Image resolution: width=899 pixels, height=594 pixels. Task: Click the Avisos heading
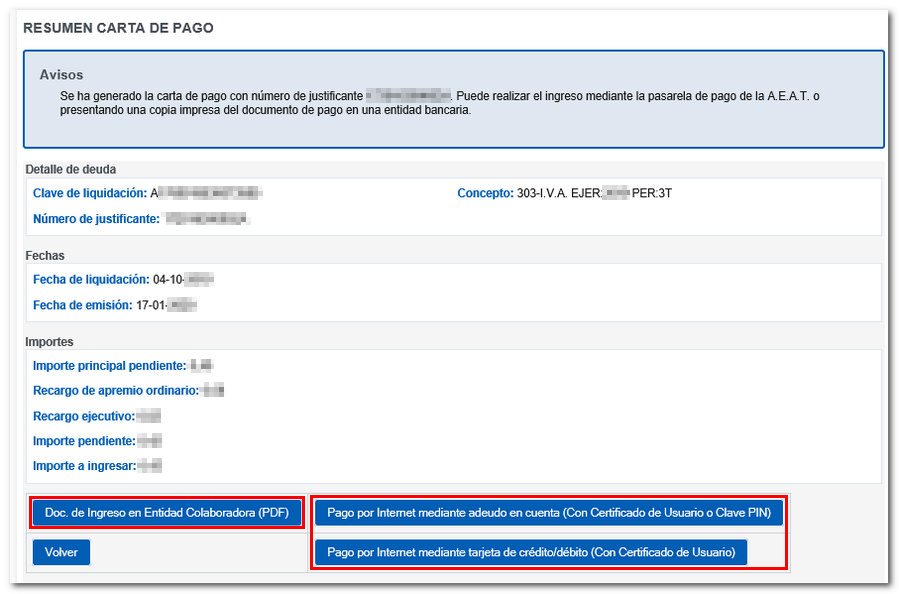[61, 75]
